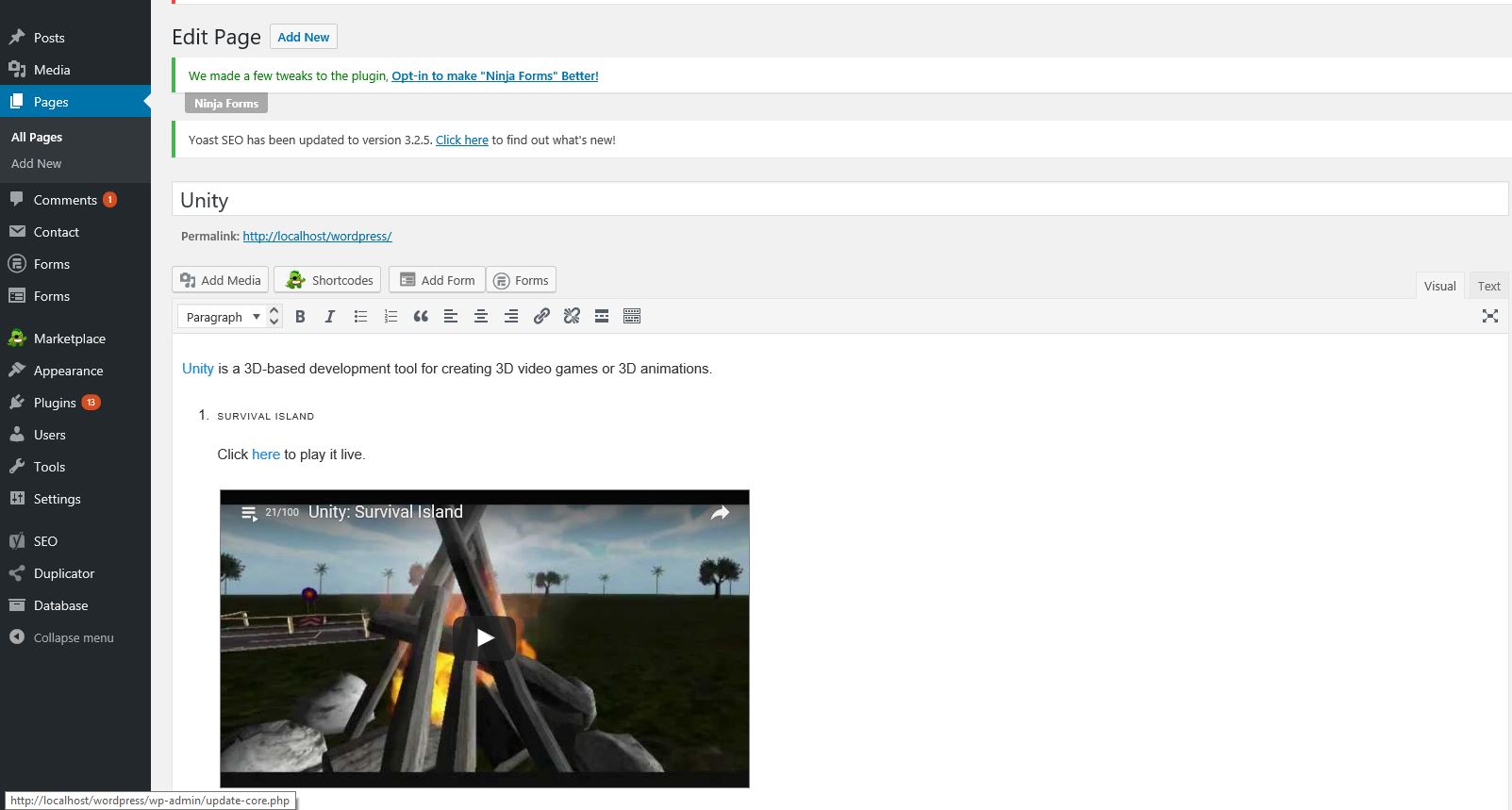
Task: Click Add New next to Edit Page
Action: click(304, 37)
